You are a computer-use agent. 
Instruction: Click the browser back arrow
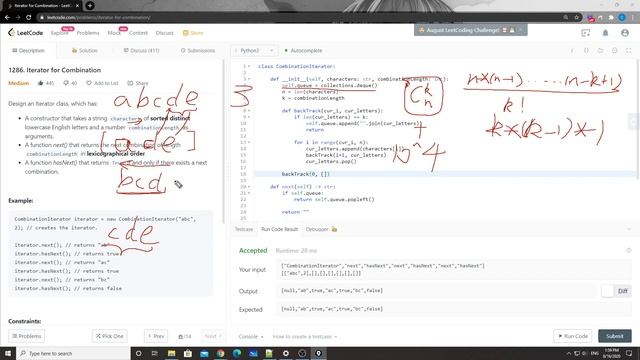[x=7, y=18]
